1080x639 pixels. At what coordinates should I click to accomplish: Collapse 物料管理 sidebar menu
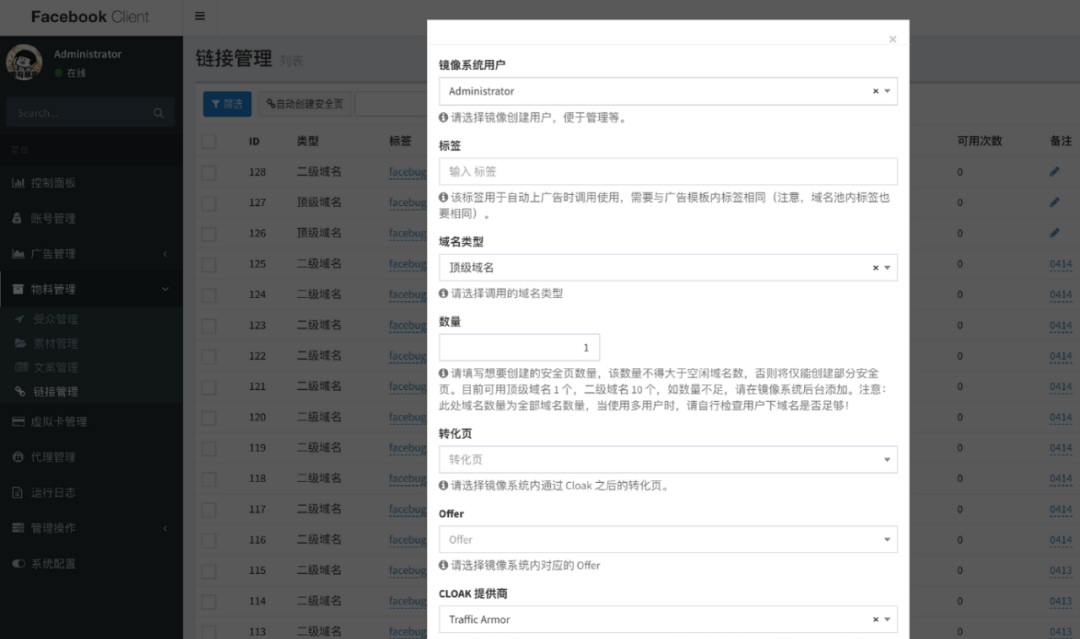91,289
